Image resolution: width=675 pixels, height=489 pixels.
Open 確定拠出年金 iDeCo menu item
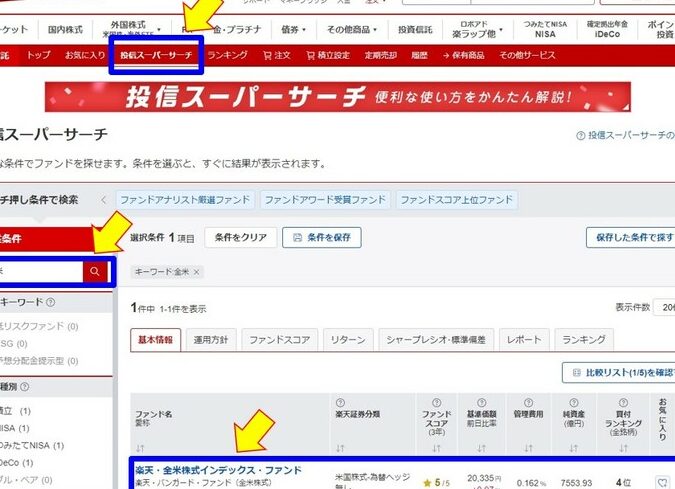pos(607,29)
